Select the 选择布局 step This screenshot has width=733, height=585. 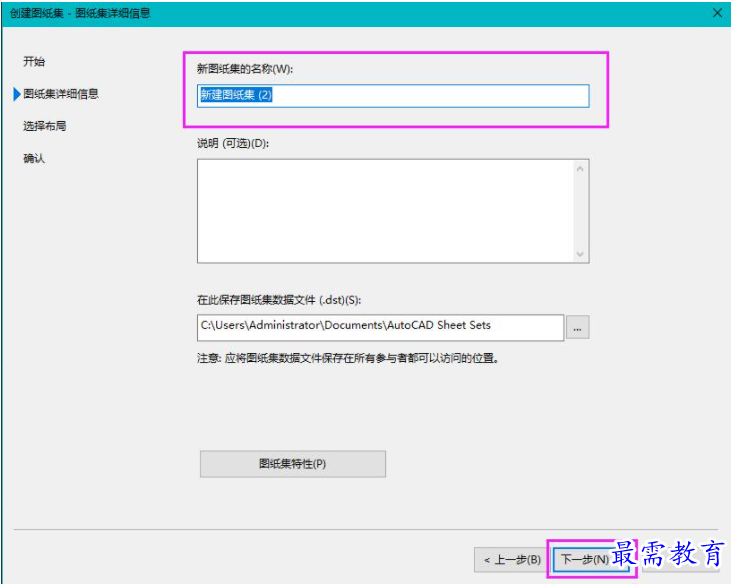click(x=45, y=126)
